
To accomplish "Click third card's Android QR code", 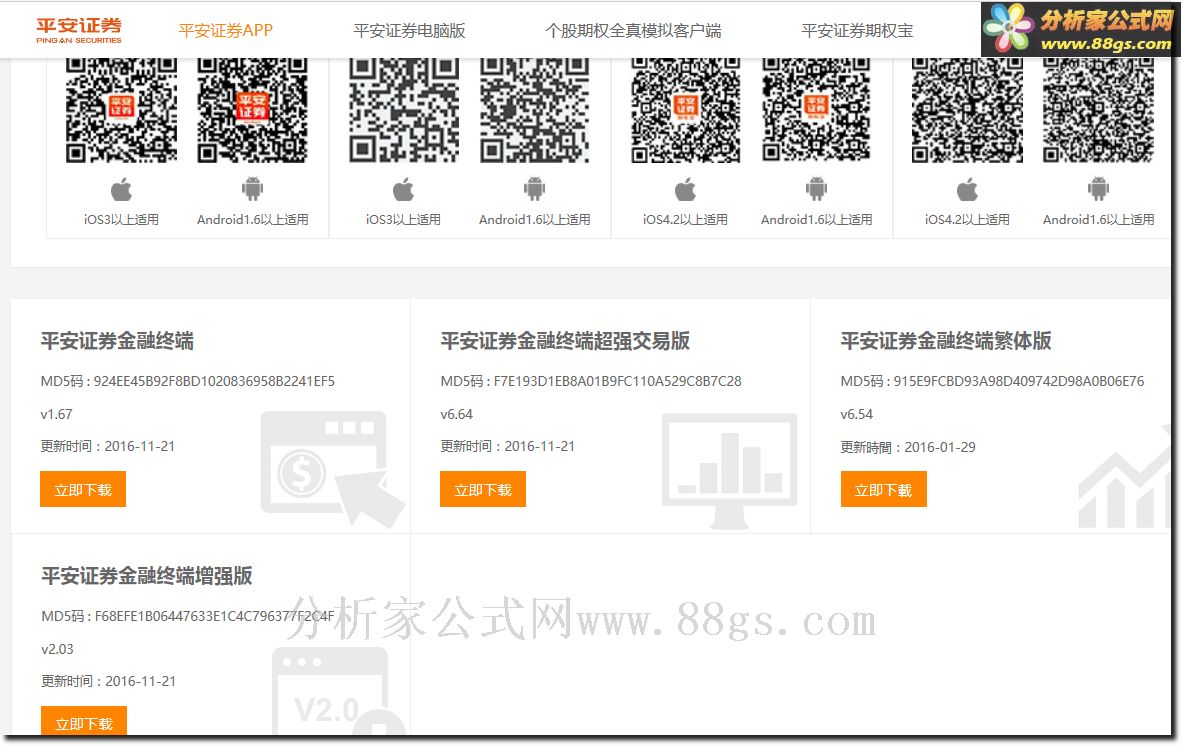I will (x=816, y=110).
